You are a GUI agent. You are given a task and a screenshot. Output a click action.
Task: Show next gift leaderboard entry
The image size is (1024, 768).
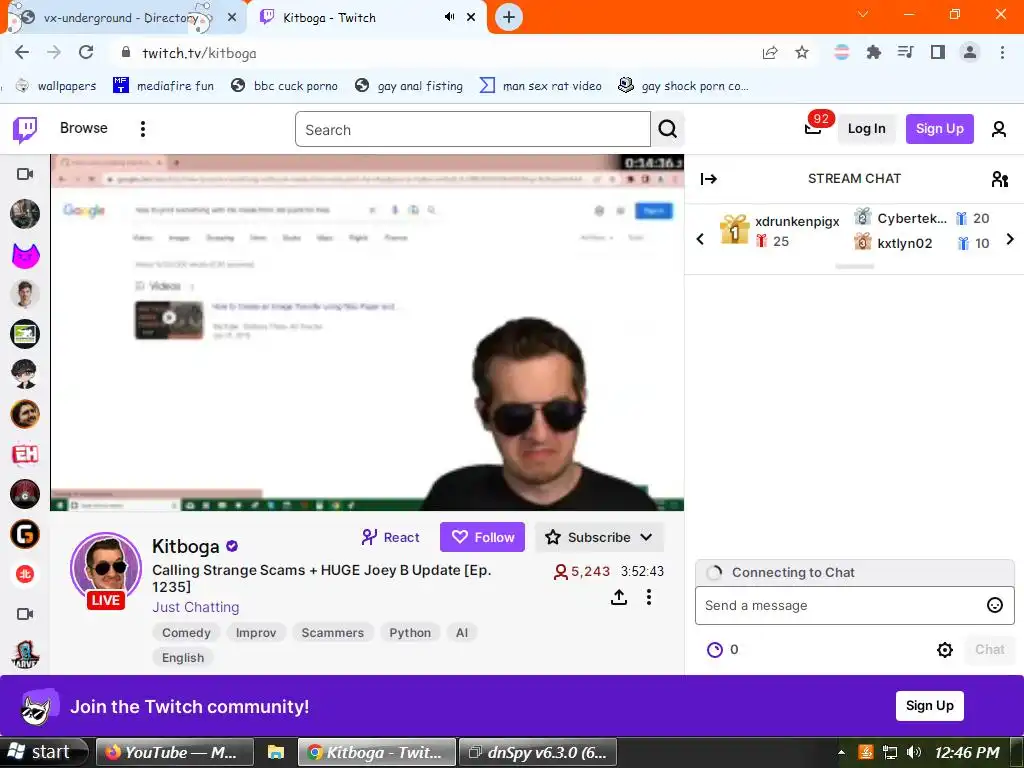click(x=1010, y=239)
